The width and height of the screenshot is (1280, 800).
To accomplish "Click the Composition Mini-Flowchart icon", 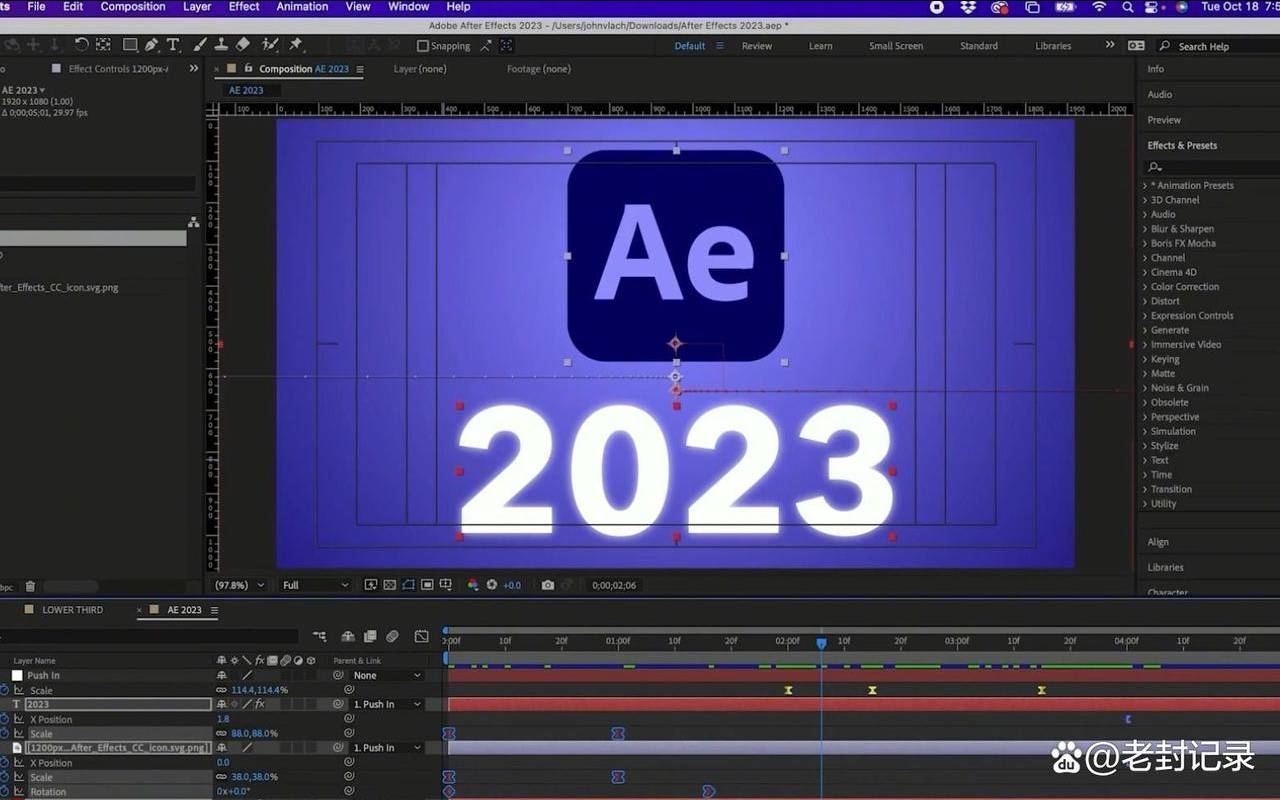I will pyautogui.click(x=320, y=636).
